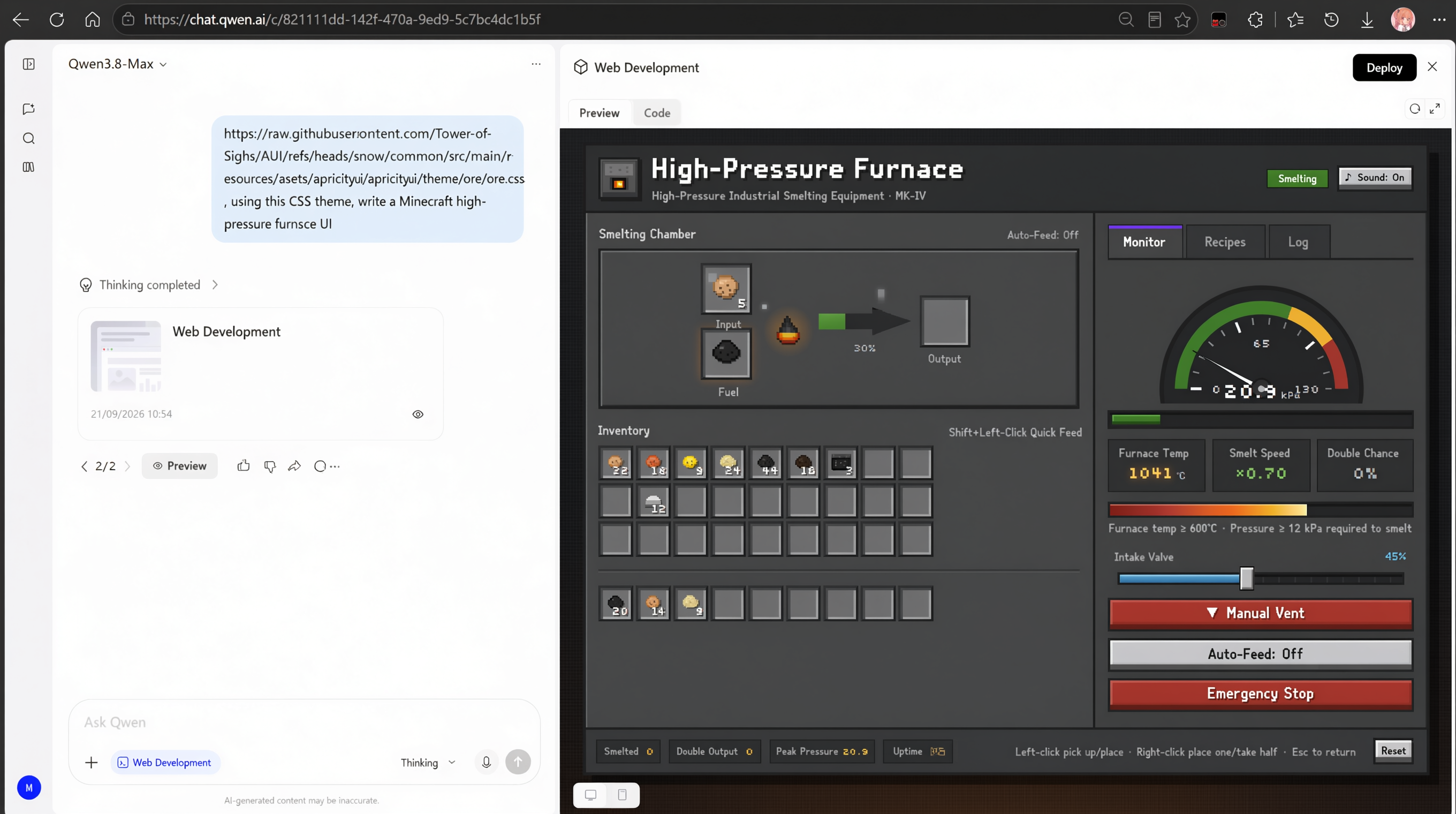Click the green pressure bar under gauge
1456x814 pixels.
pyautogui.click(x=1261, y=419)
